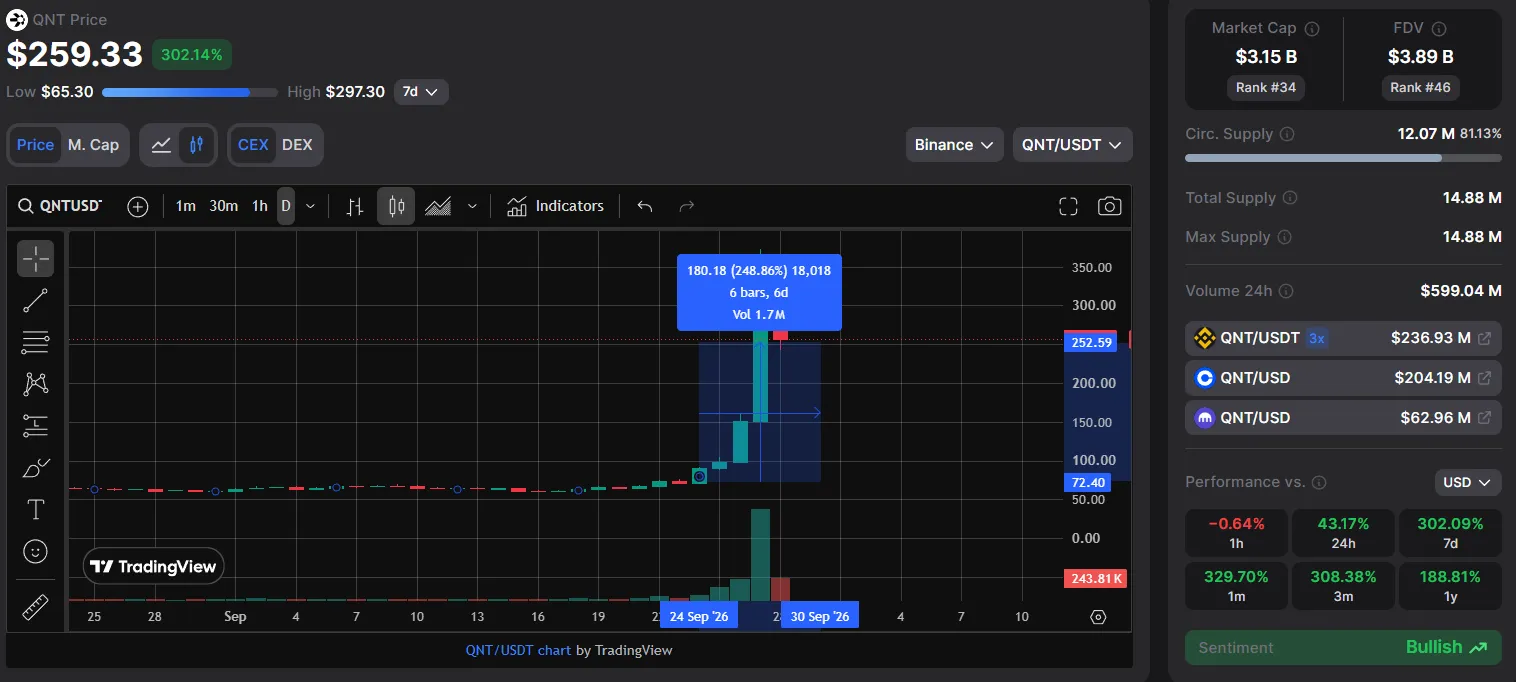Switch to the Price view toggle
Image resolution: width=1516 pixels, height=682 pixels.
[35, 145]
